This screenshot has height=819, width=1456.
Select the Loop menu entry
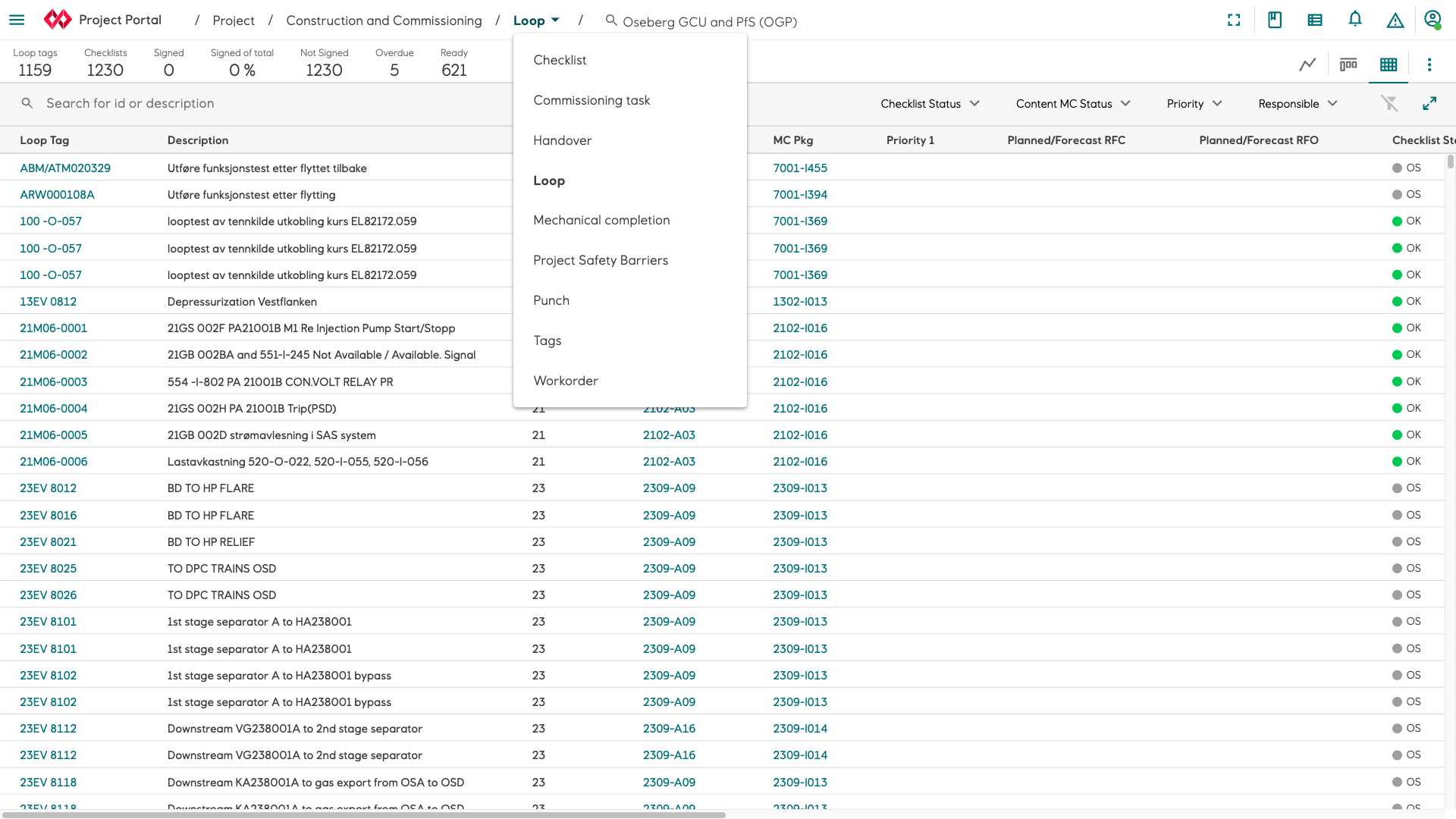pyautogui.click(x=630, y=180)
